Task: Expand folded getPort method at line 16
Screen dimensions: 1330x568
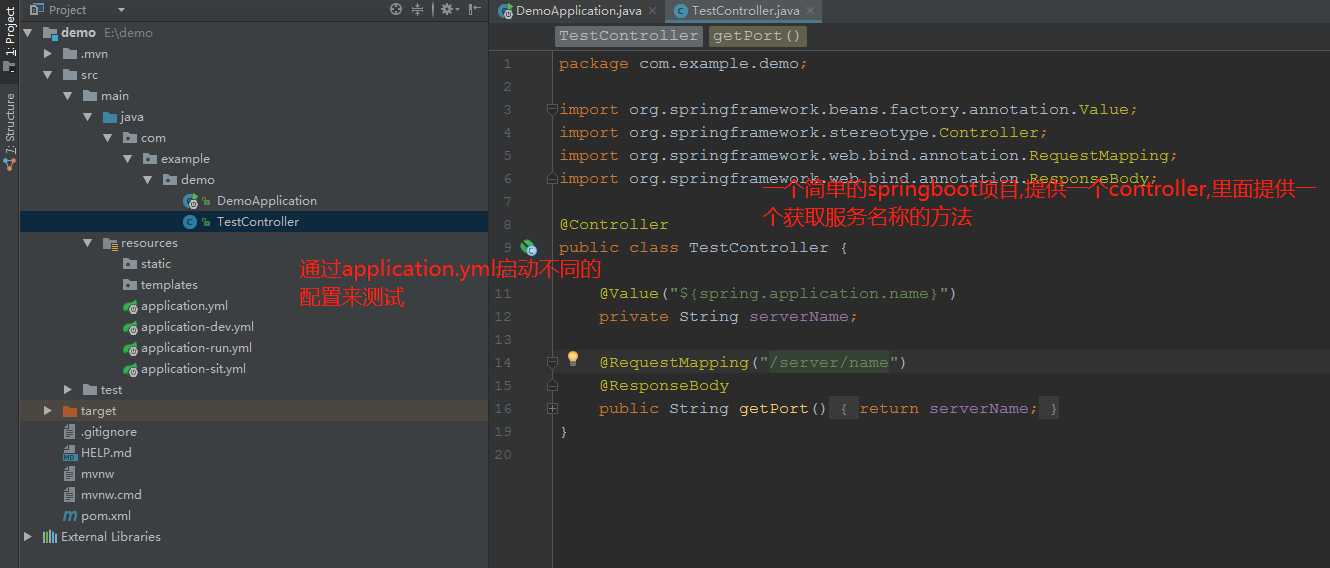Action: (551, 408)
